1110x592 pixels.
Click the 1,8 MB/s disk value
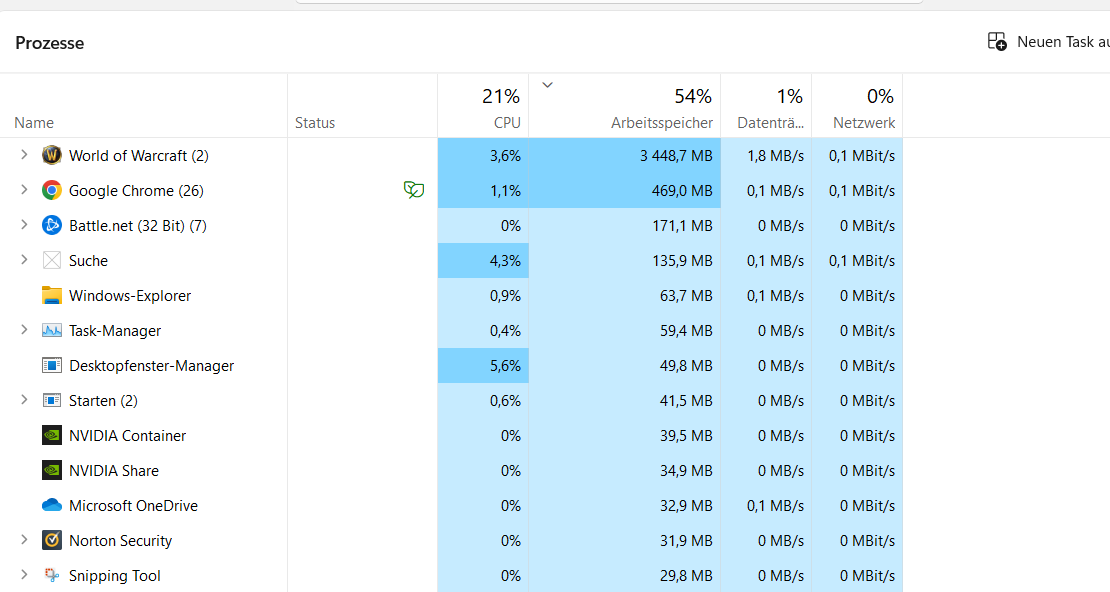[x=776, y=155]
